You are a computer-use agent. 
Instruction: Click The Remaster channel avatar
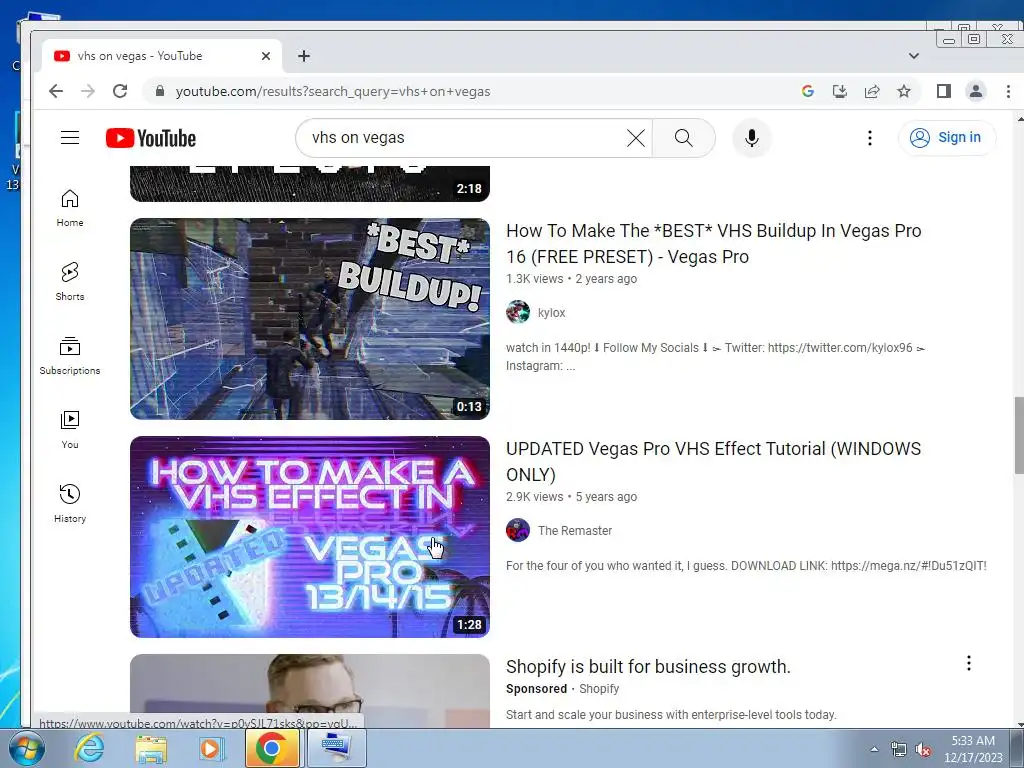pyautogui.click(x=518, y=530)
